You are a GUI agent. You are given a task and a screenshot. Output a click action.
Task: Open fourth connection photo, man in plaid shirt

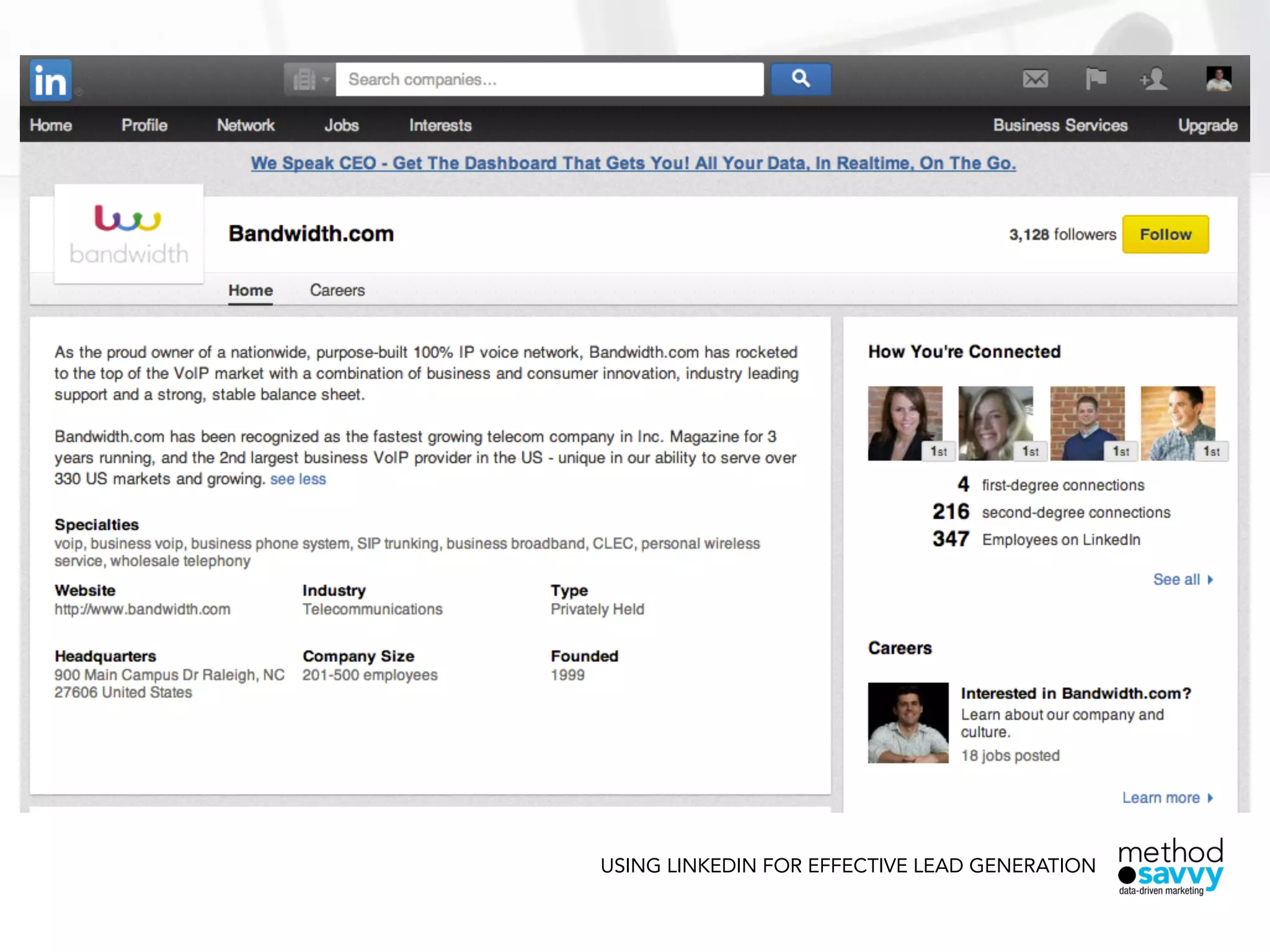point(1178,423)
